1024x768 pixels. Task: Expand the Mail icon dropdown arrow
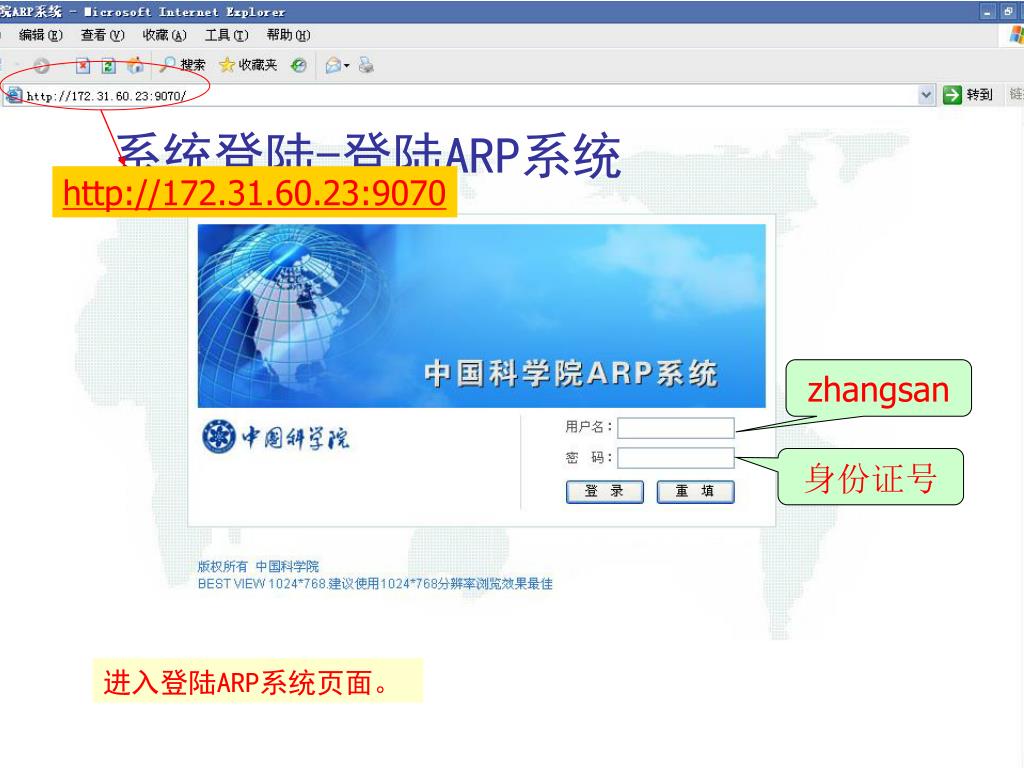347,65
